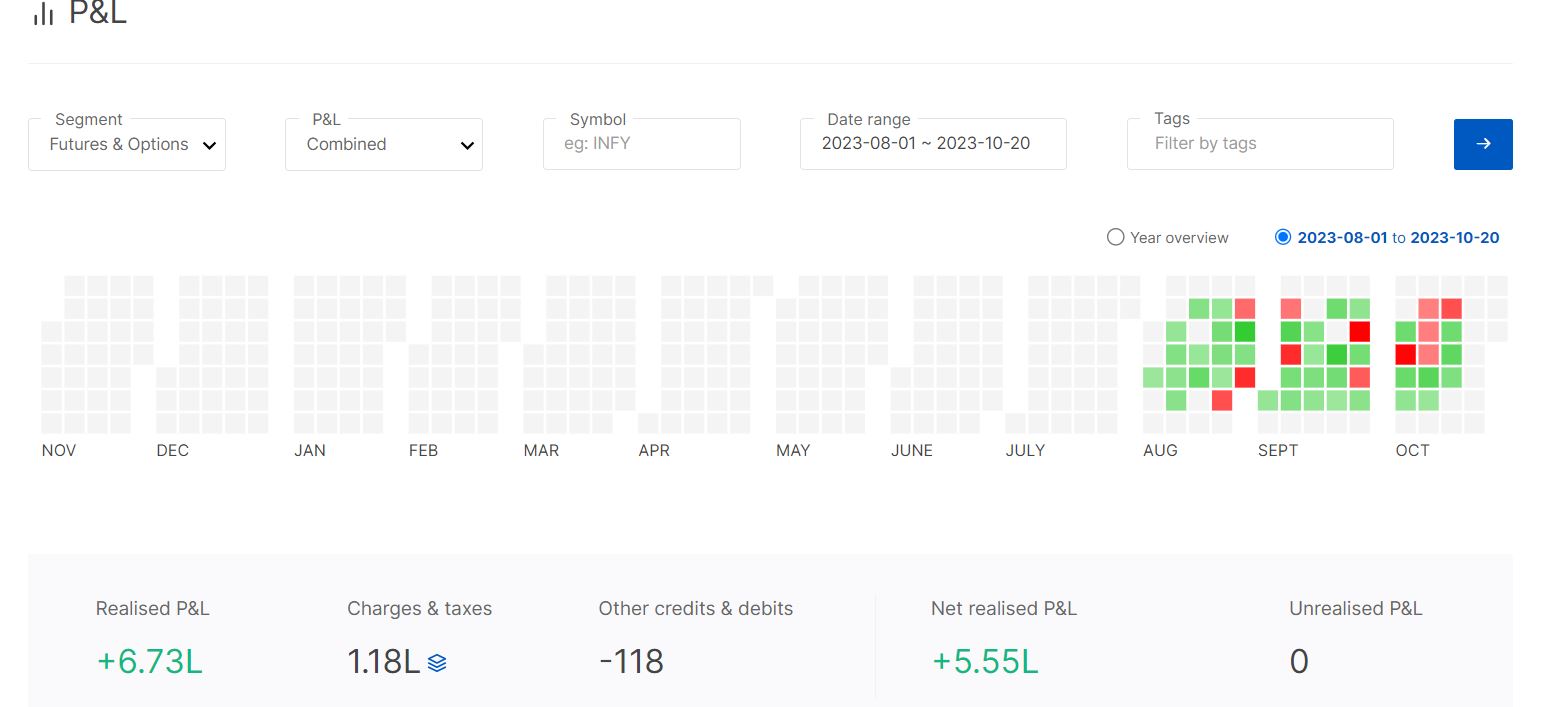Viewport: 1558px width, 707px height.
Task: Click the JUNE month label
Action: pyautogui.click(x=912, y=451)
